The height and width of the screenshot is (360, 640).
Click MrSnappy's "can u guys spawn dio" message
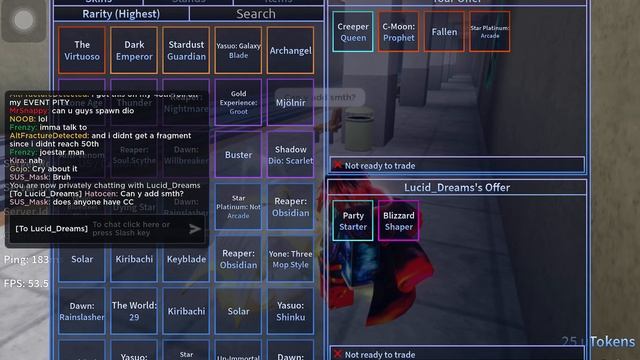72,111
